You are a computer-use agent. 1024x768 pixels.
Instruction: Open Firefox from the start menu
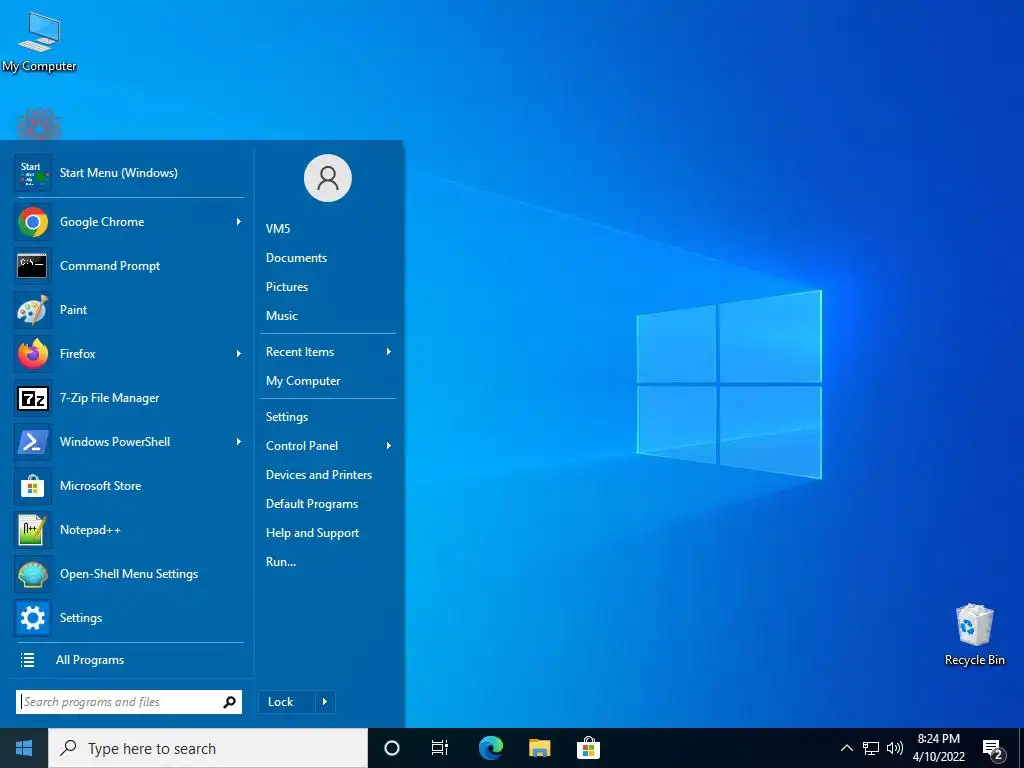[x=129, y=354]
